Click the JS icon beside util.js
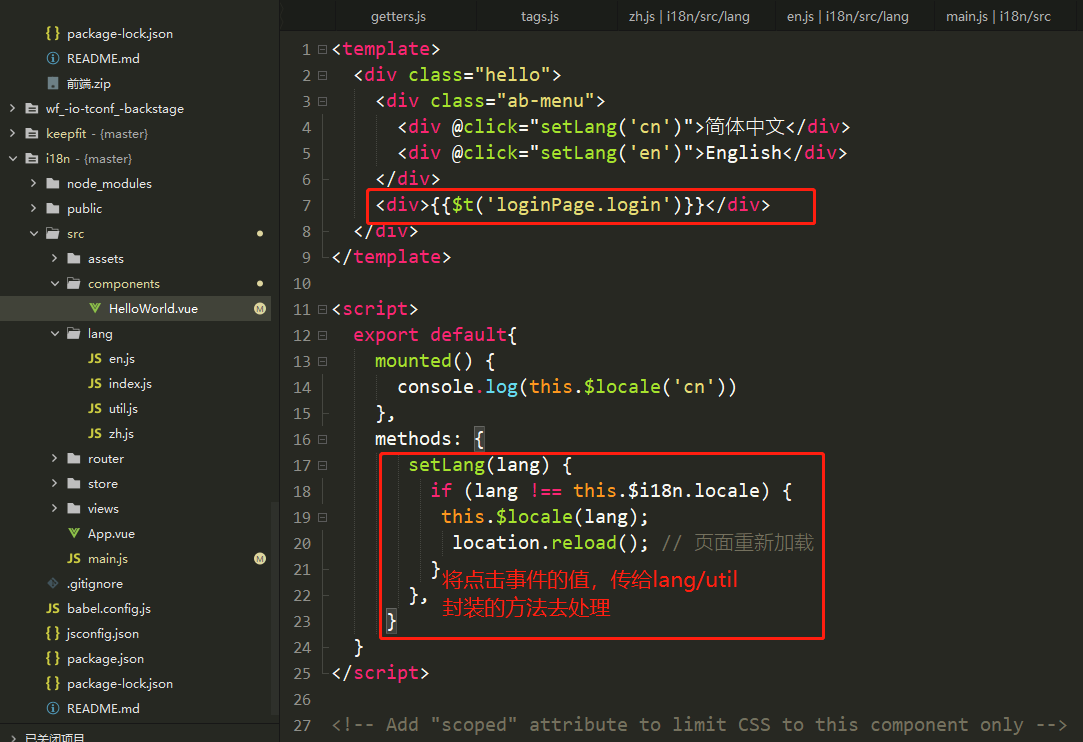The image size is (1083, 742). (95, 408)
